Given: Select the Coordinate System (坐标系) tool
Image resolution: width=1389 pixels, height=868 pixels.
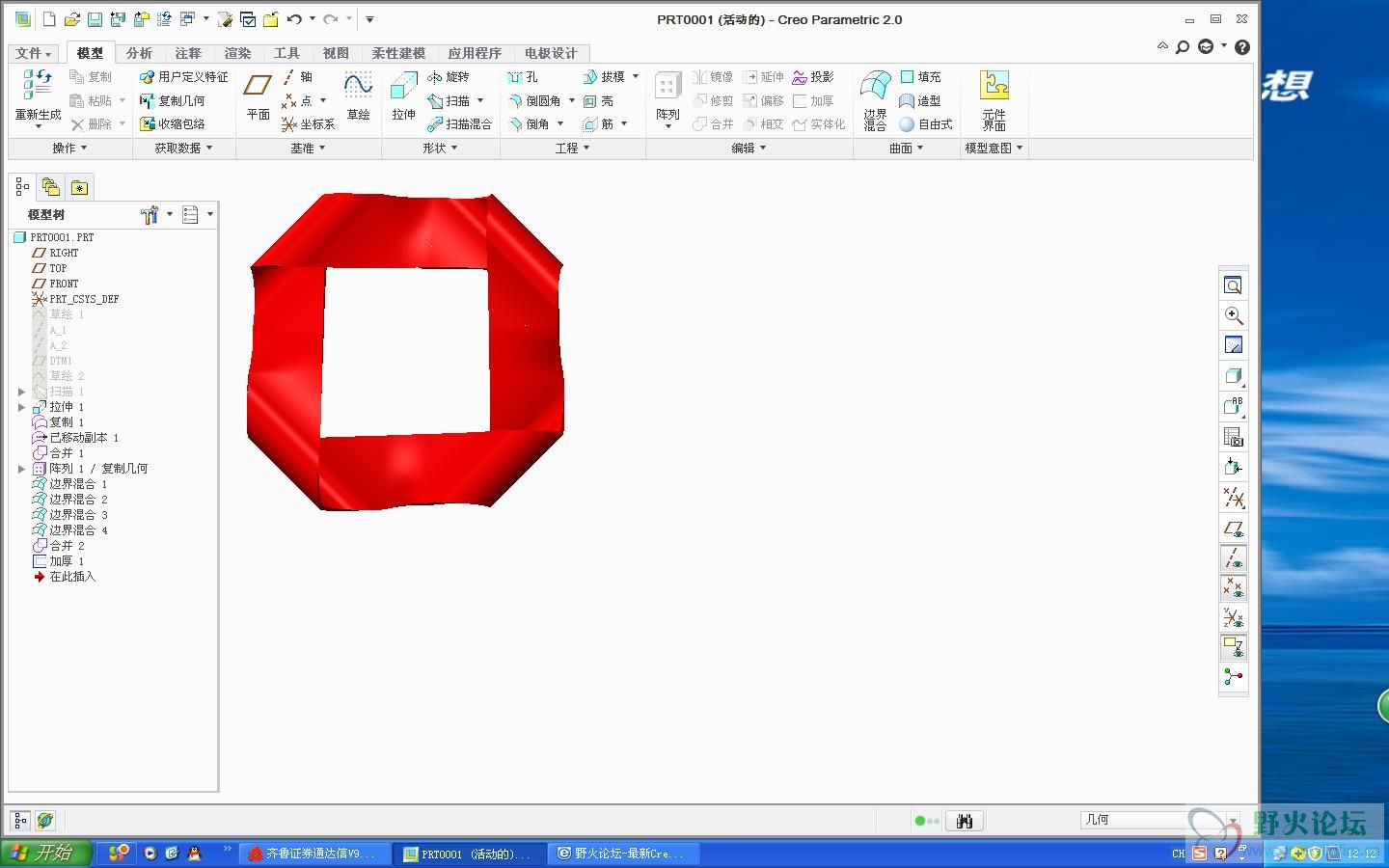Looking at the screenshot, I should click(308, 123).
